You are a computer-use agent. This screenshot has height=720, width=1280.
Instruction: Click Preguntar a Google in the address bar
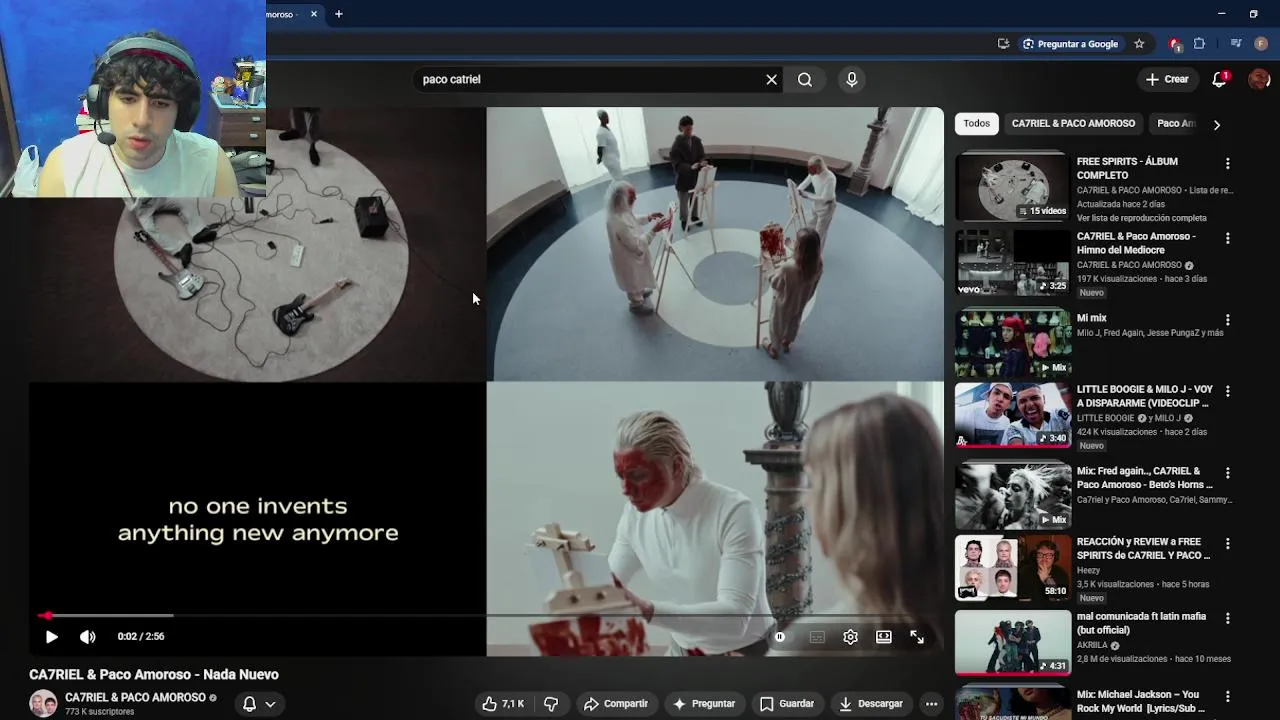1070,44
